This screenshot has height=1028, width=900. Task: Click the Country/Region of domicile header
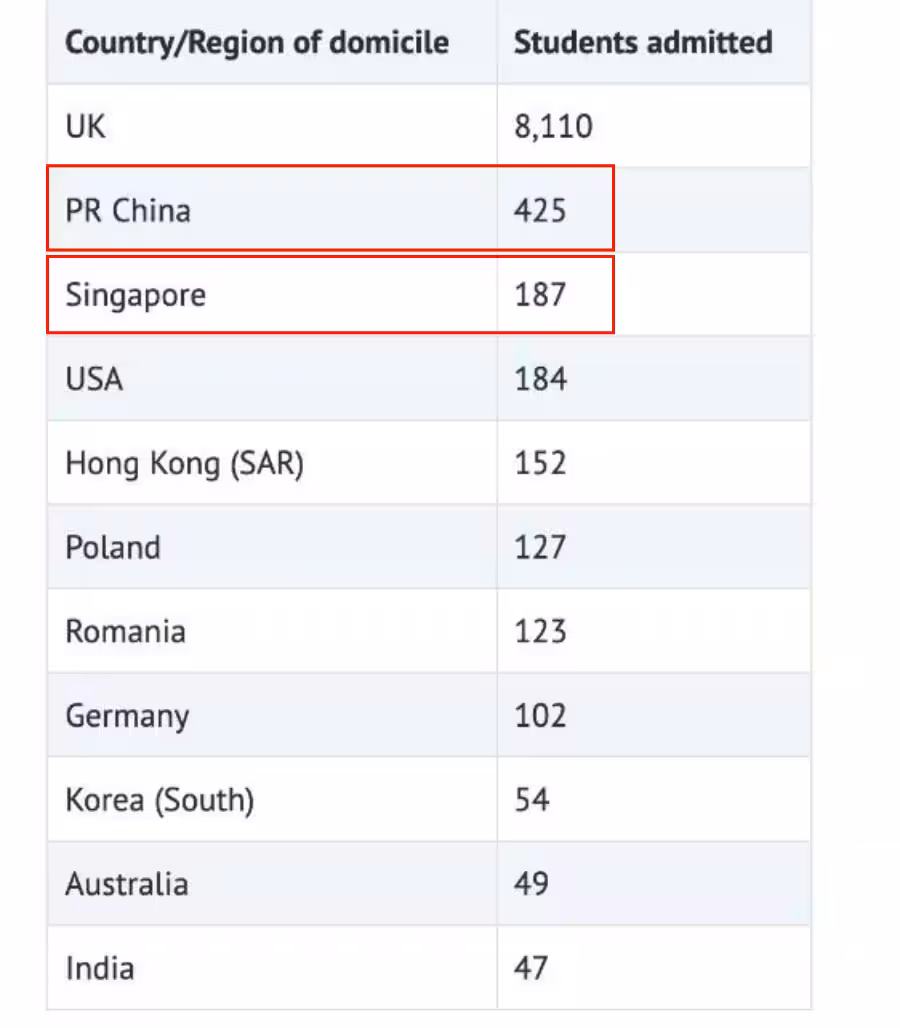257,43
